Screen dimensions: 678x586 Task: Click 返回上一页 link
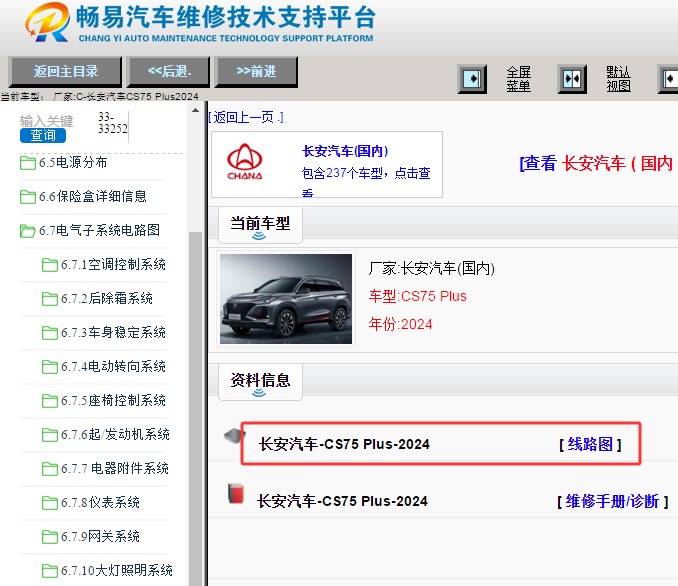tap(246, 117)
